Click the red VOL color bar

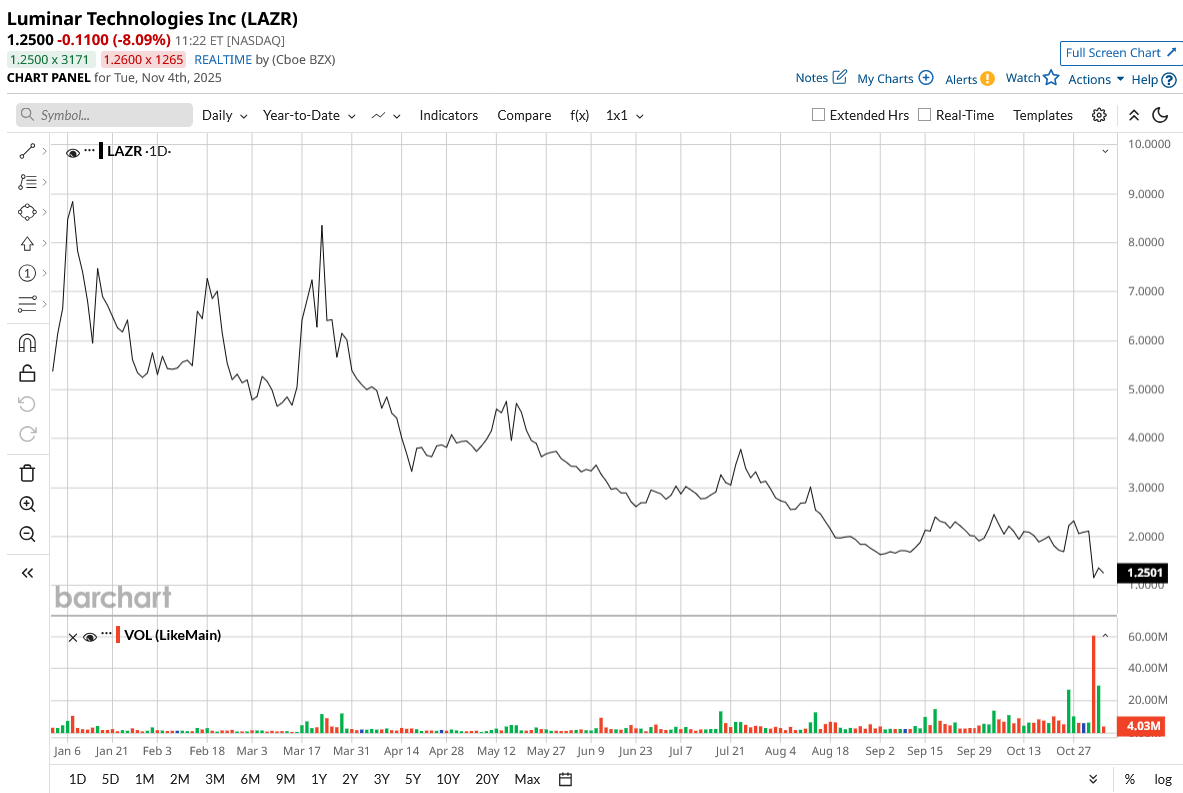[x=118, y=635]
